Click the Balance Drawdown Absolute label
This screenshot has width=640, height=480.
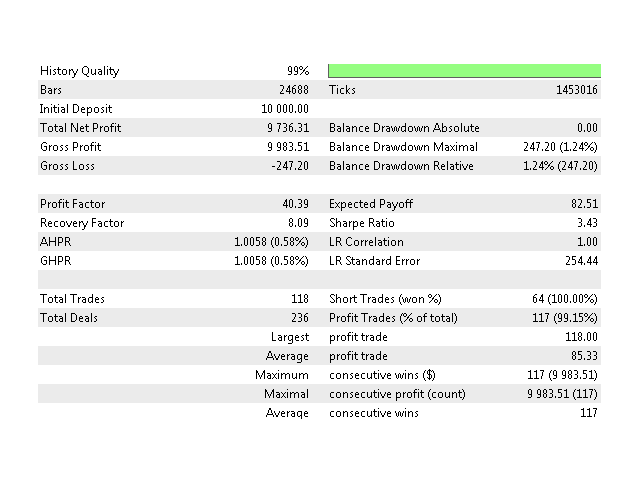[x=404, y=128]
